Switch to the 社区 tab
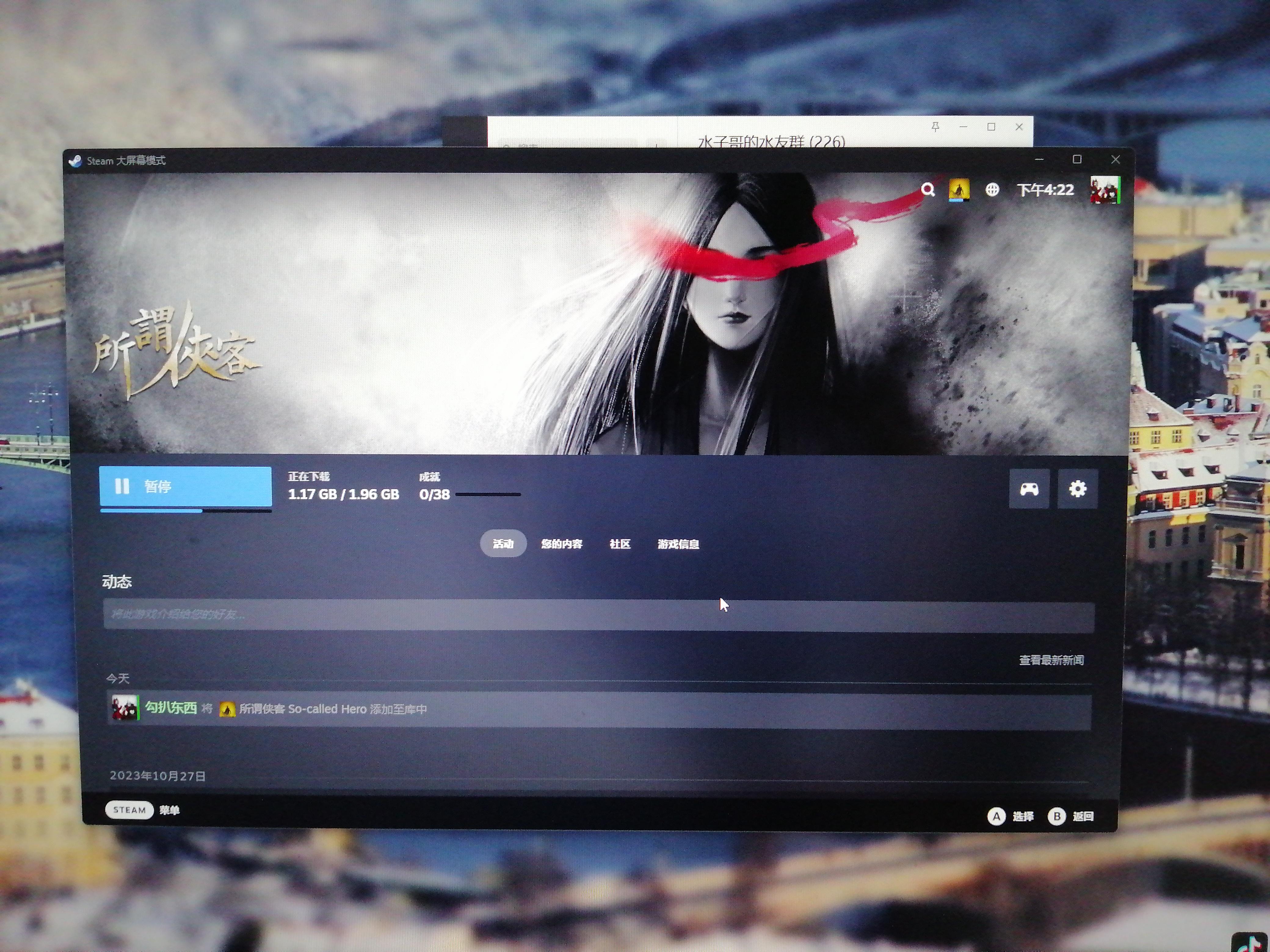Viewport: 1270px width, 952px height. [620, 544]
